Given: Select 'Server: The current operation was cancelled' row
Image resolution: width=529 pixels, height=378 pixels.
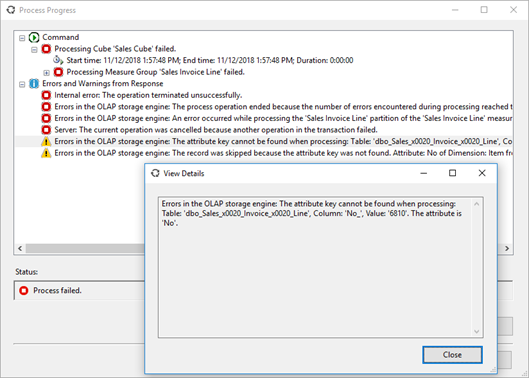Looking at the screenshot, I should (x=216, y=130).
